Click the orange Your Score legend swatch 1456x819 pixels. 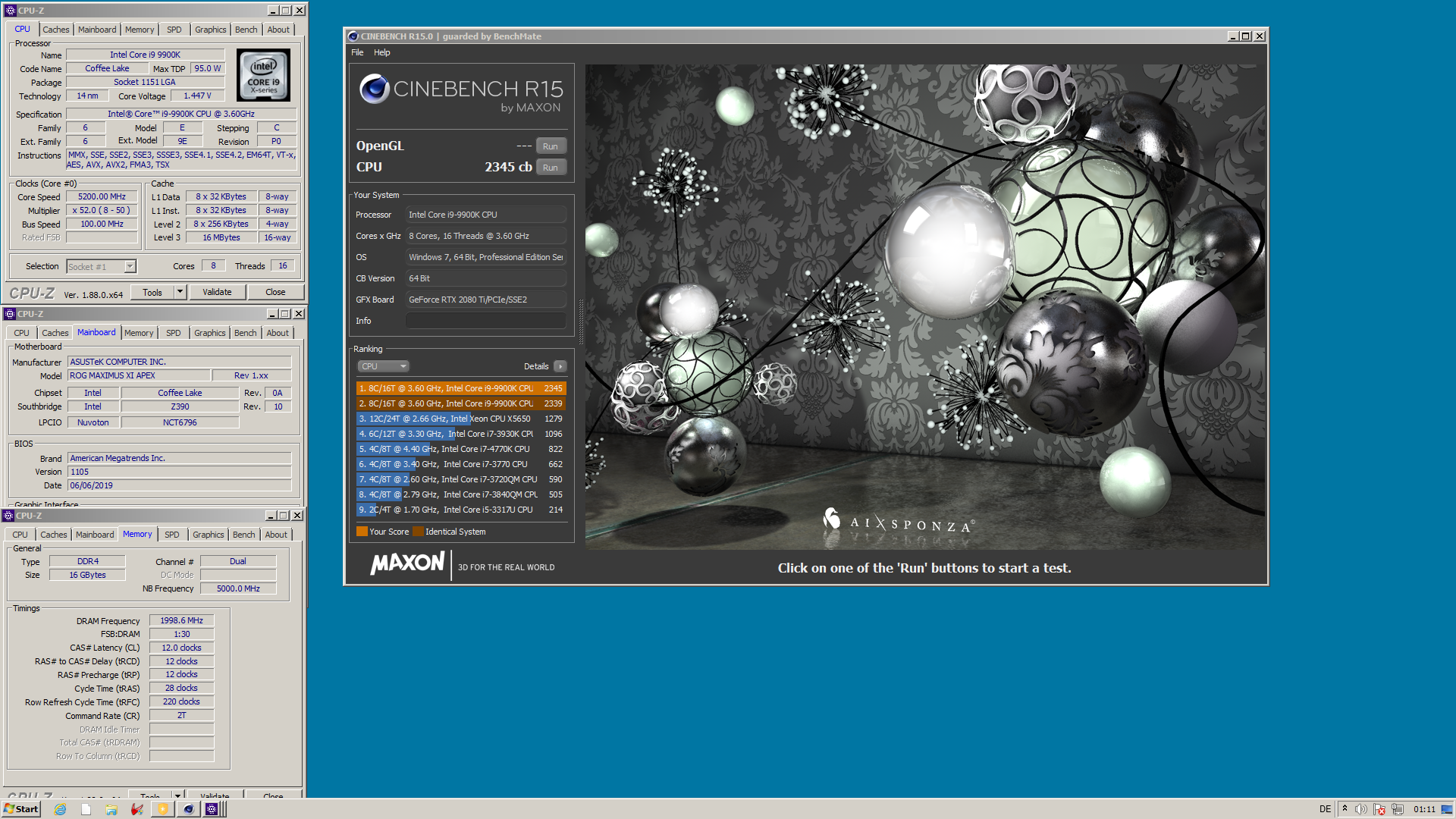point(362,532)
